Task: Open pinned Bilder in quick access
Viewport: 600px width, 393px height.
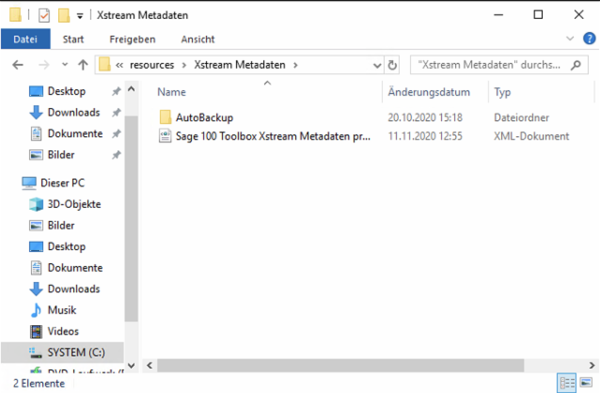Action: 61,155
